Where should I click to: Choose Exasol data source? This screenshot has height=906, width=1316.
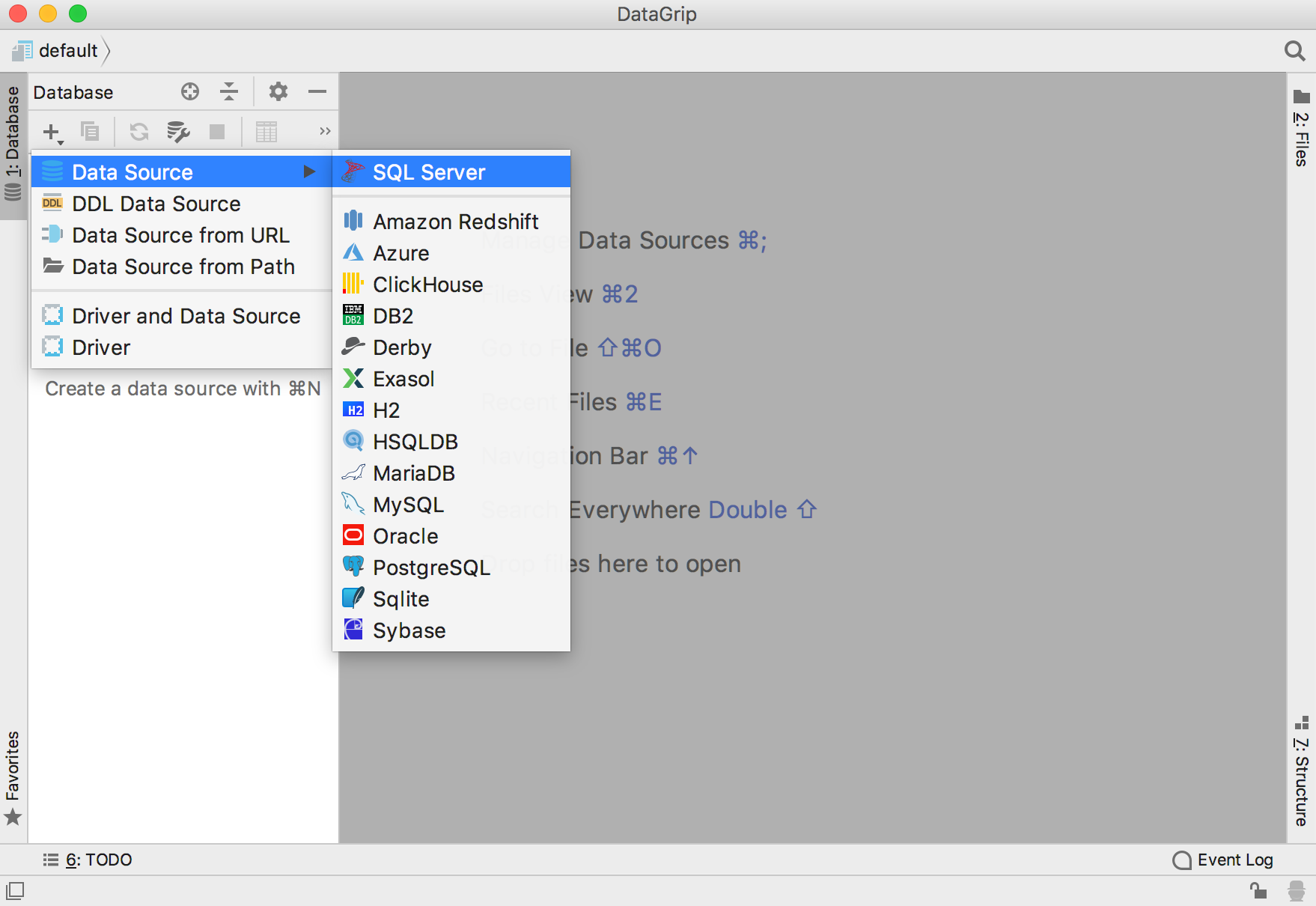(x=451, y=379)
